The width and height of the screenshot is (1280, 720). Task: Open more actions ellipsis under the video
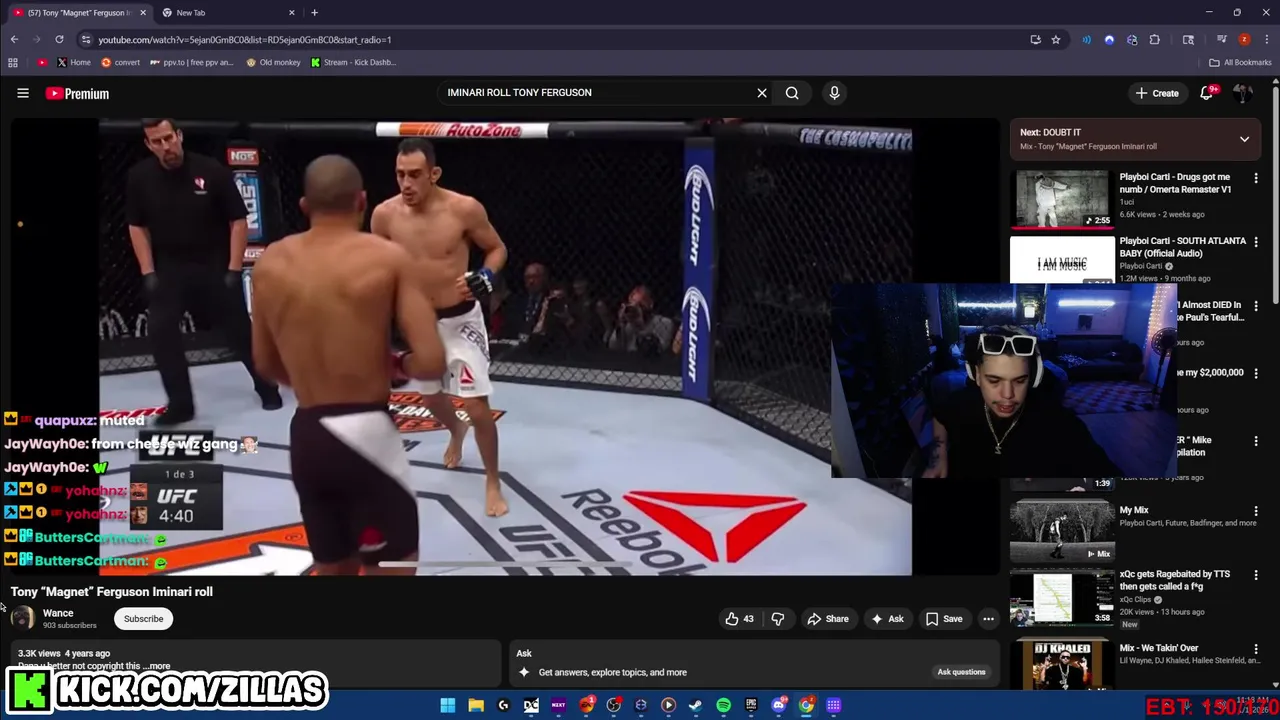(x=988, y=619)
